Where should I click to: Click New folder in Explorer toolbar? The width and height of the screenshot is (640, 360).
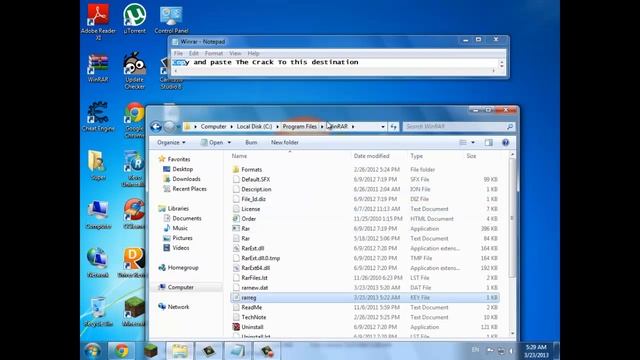click(x=284, y=142)
